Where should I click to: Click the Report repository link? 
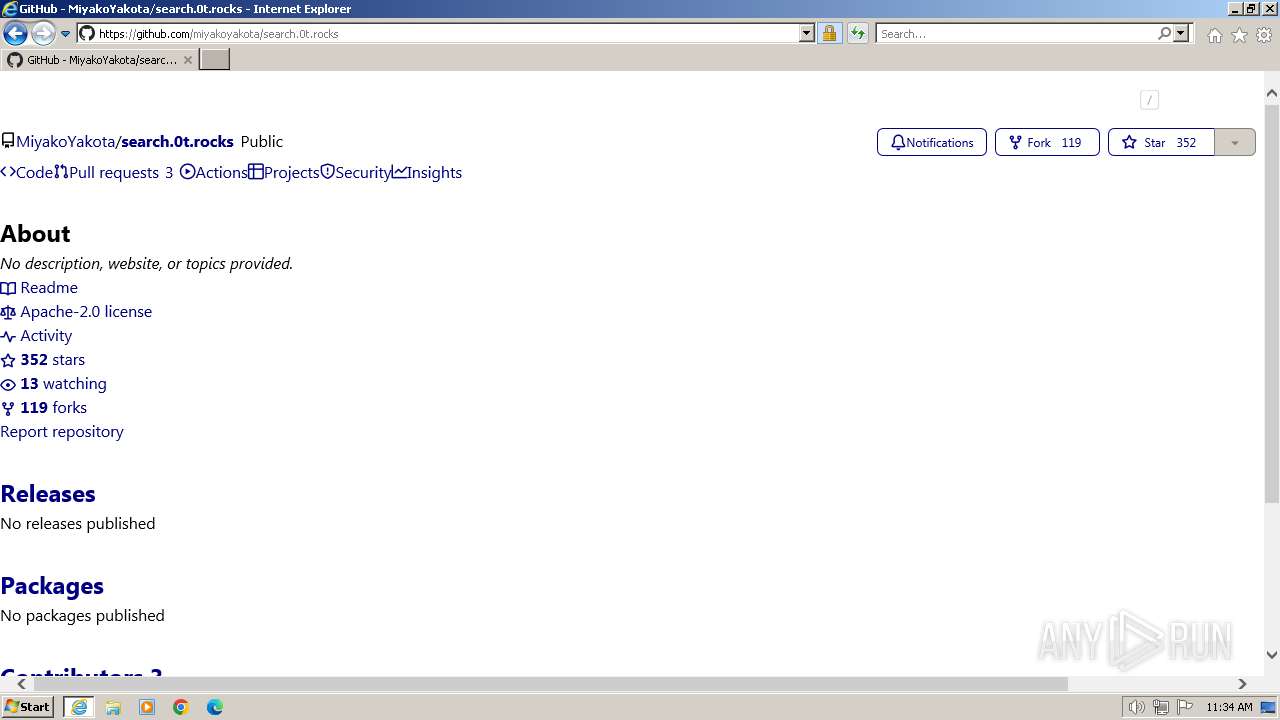(x=62, y=431)
